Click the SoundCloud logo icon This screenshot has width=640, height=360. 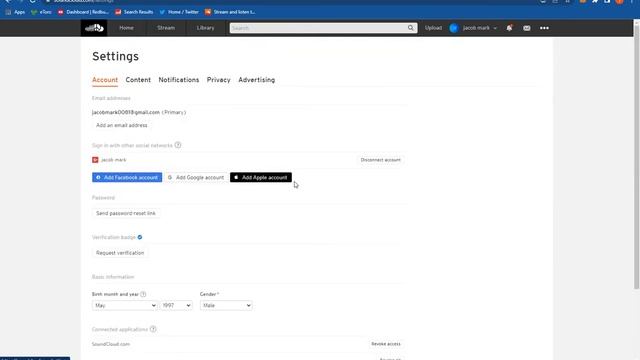coord(94,28)
